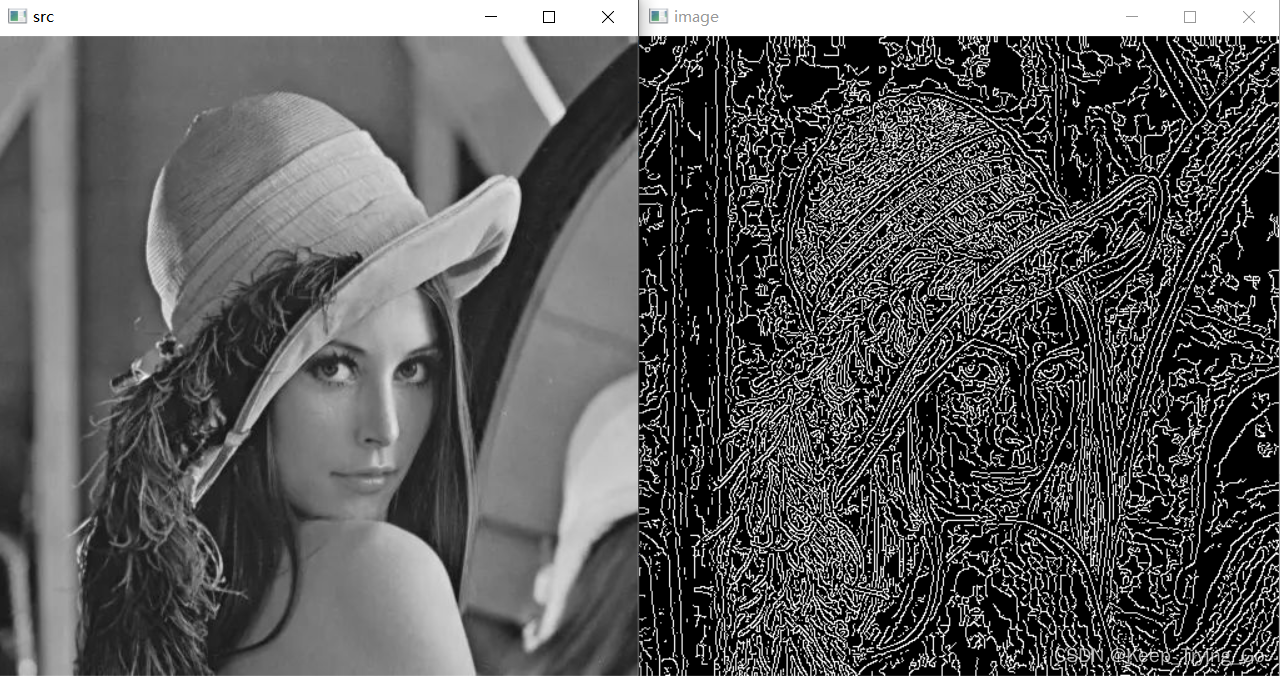Screen dimensions: 1280x676
Task: Close the src window
Action: 608,16
